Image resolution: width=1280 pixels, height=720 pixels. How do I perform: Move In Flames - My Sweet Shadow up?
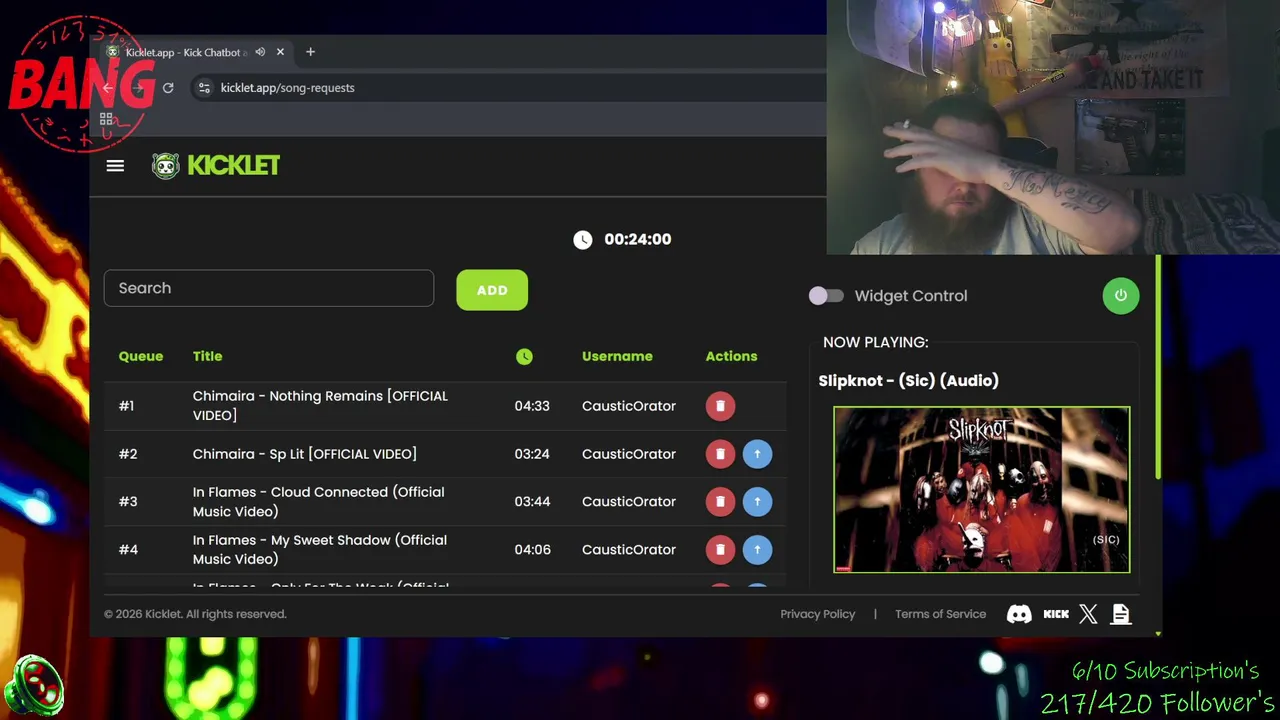coord(757,550)
